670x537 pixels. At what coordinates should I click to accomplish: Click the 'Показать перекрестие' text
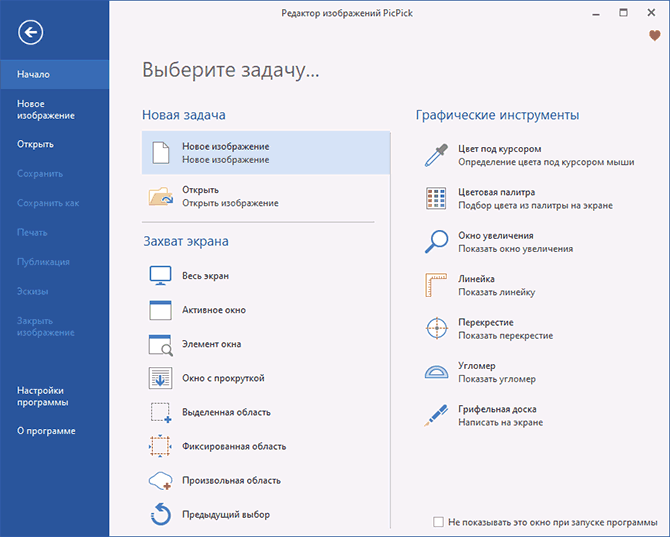505,336
